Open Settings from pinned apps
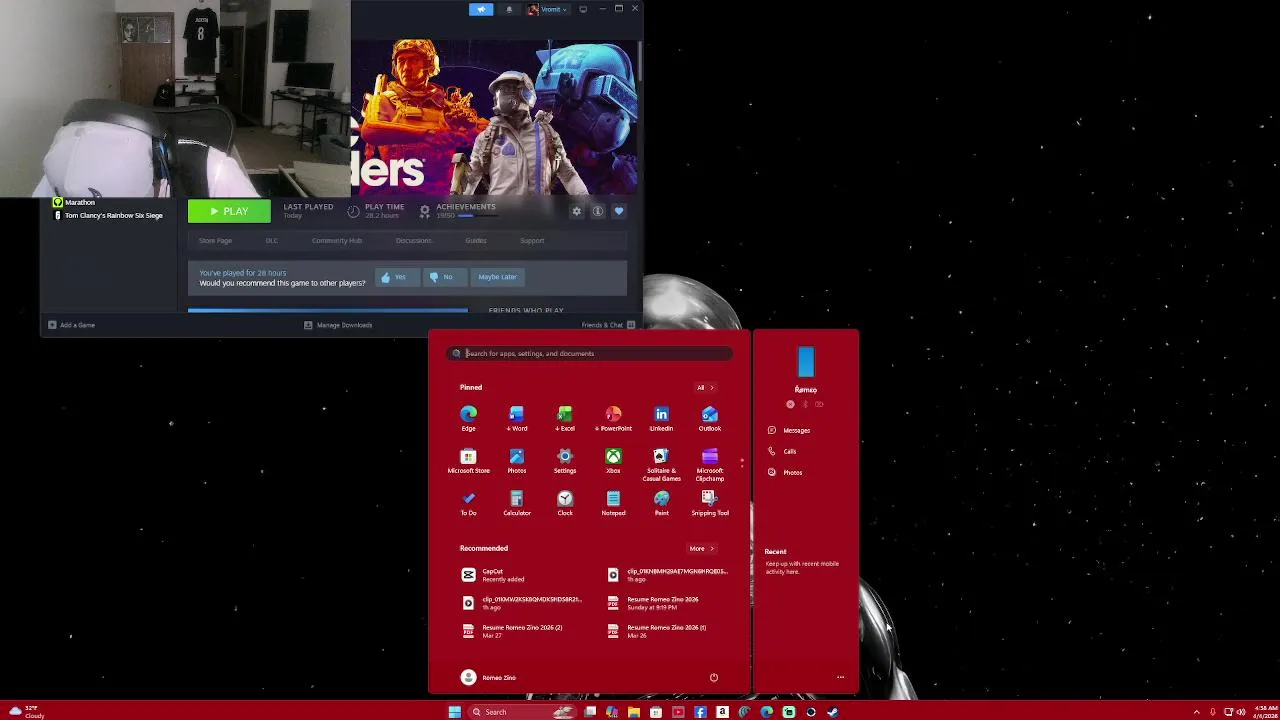Viewport: 1280px width, 720px height. (565, 461)
